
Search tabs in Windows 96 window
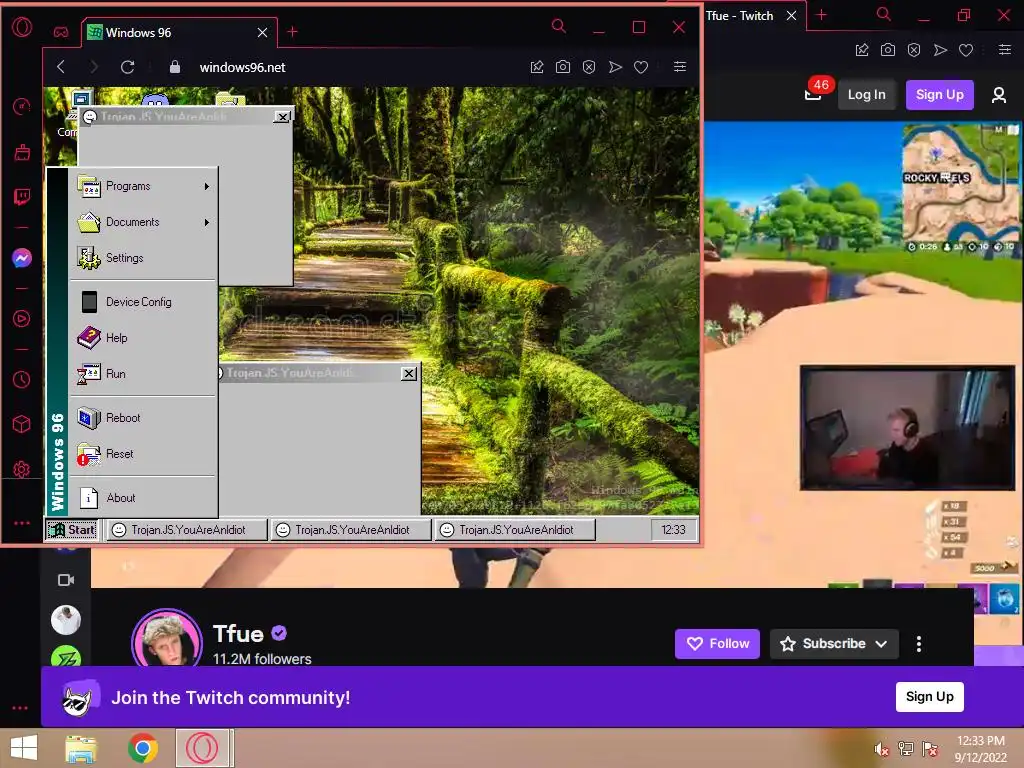(x=558, y=26)
